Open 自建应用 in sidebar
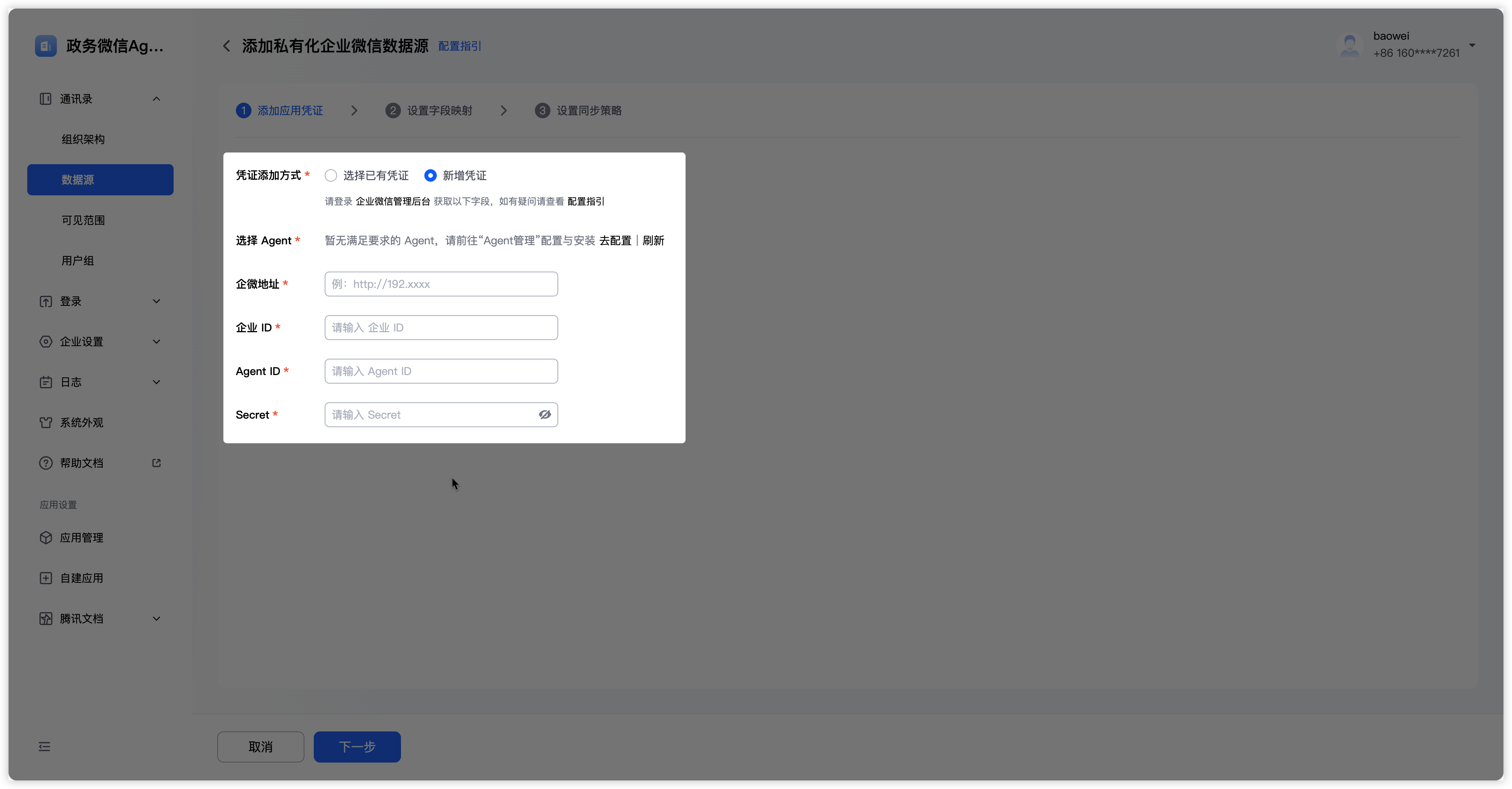Image resolution: width=1512 pixels, height=789 pixels. point(81,579)
